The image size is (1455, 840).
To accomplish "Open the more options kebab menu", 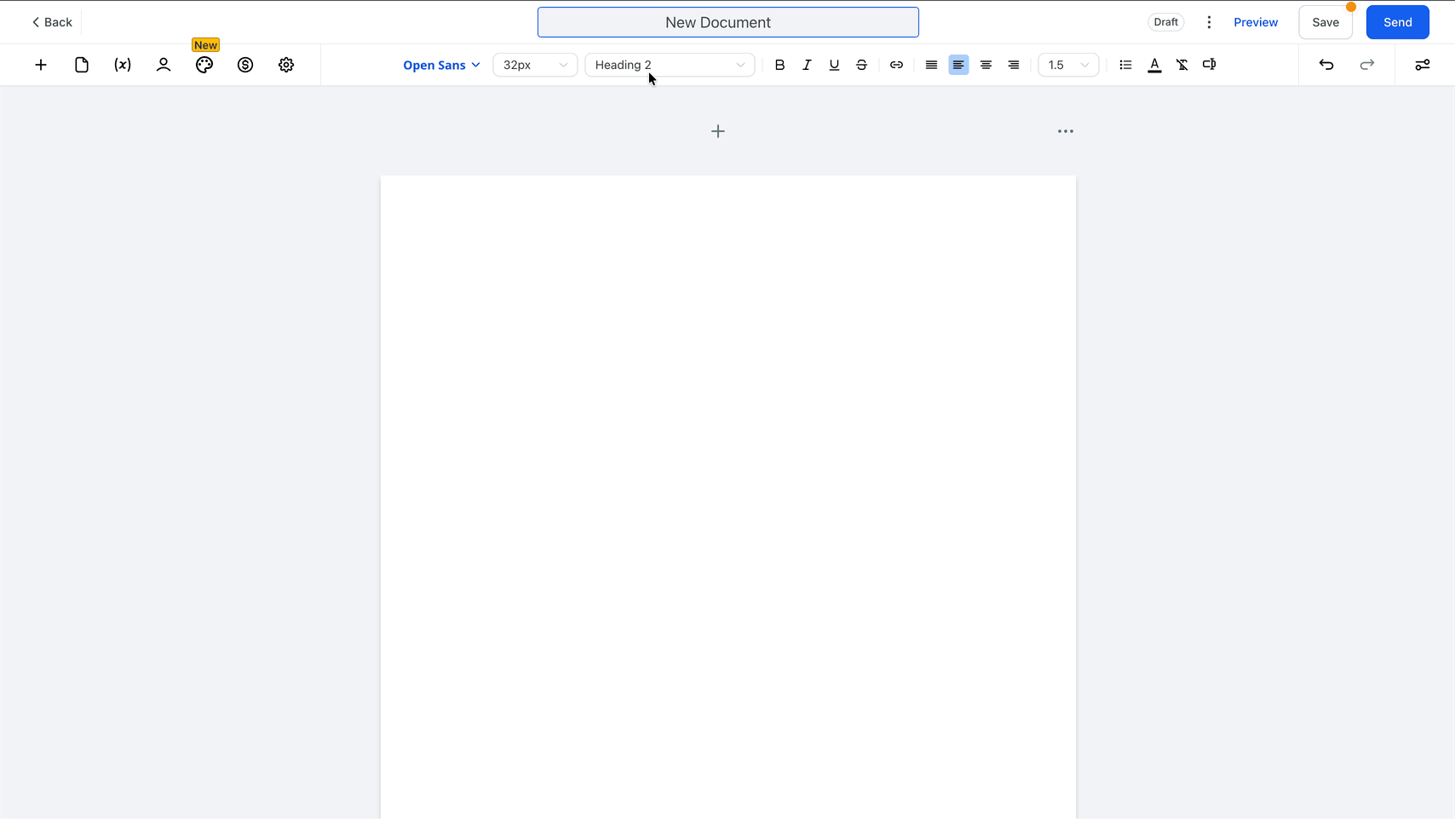I will click(1209, 22).
